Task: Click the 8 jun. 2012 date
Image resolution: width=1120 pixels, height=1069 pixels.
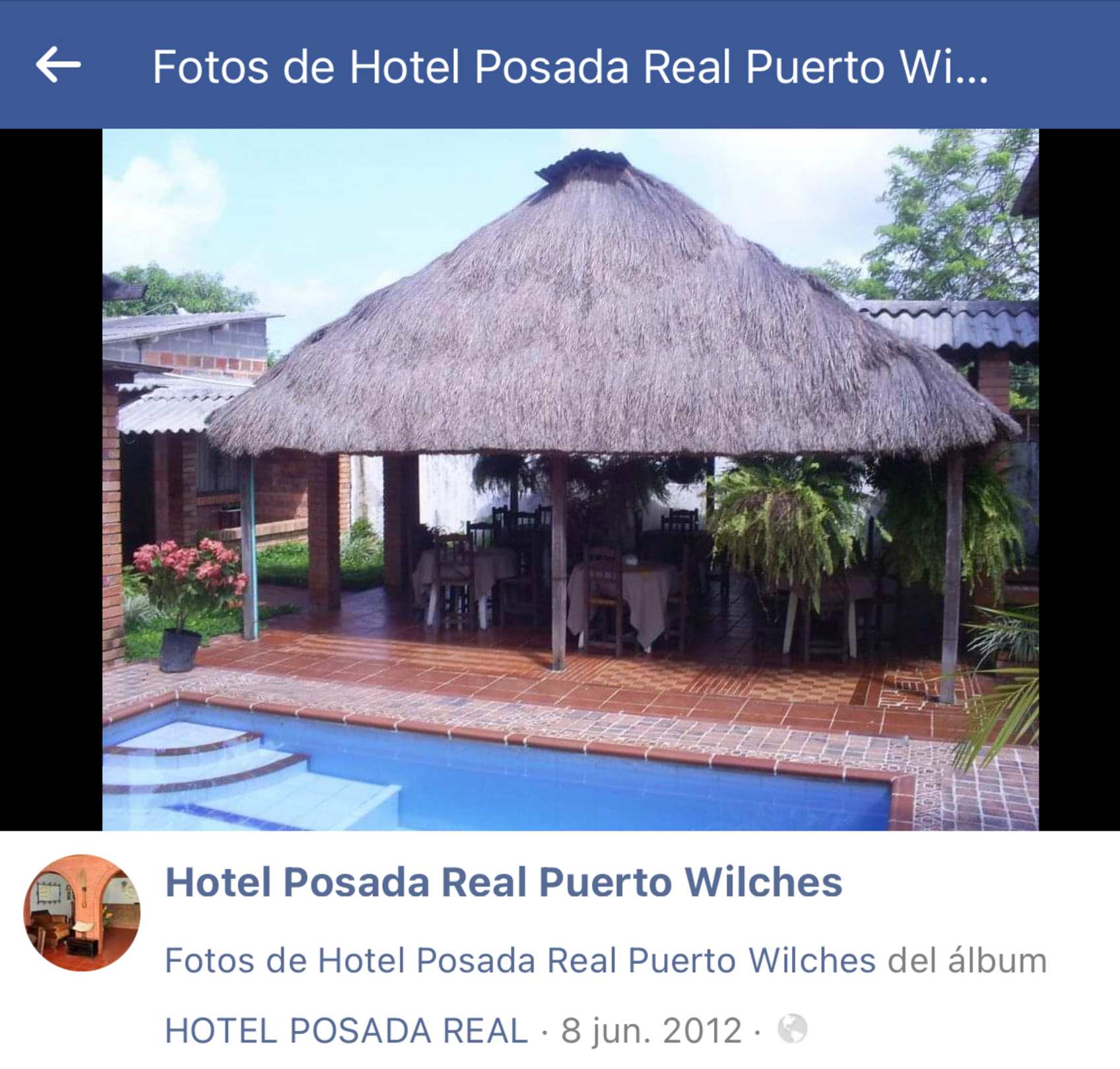Action: coord(651,1030)
